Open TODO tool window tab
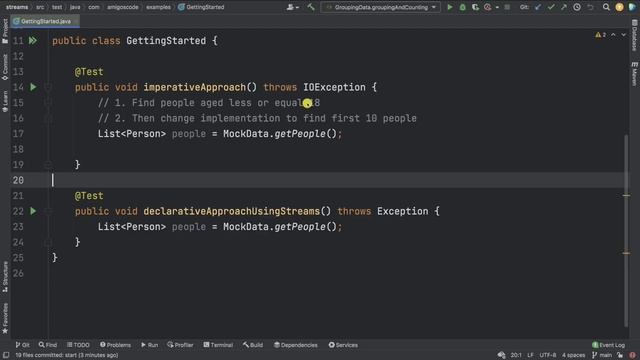The height and width of the screenshot is (360, 640). [x=78, y=345]
